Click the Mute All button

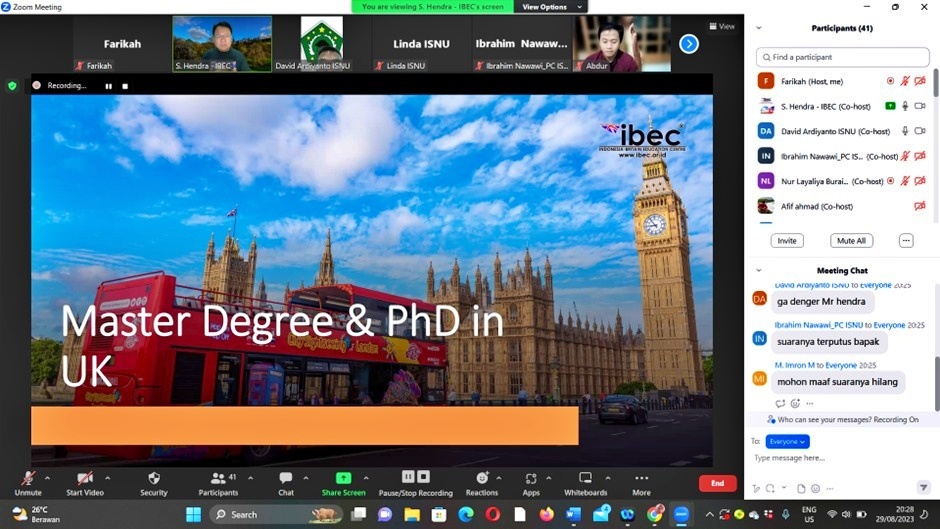[x=850, y=241]
